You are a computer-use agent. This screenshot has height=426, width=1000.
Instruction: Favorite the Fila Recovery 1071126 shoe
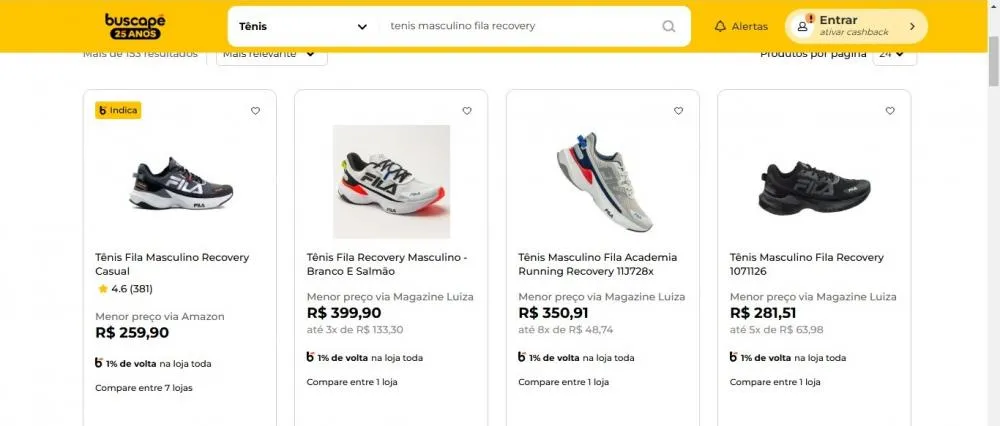point(890,111)
